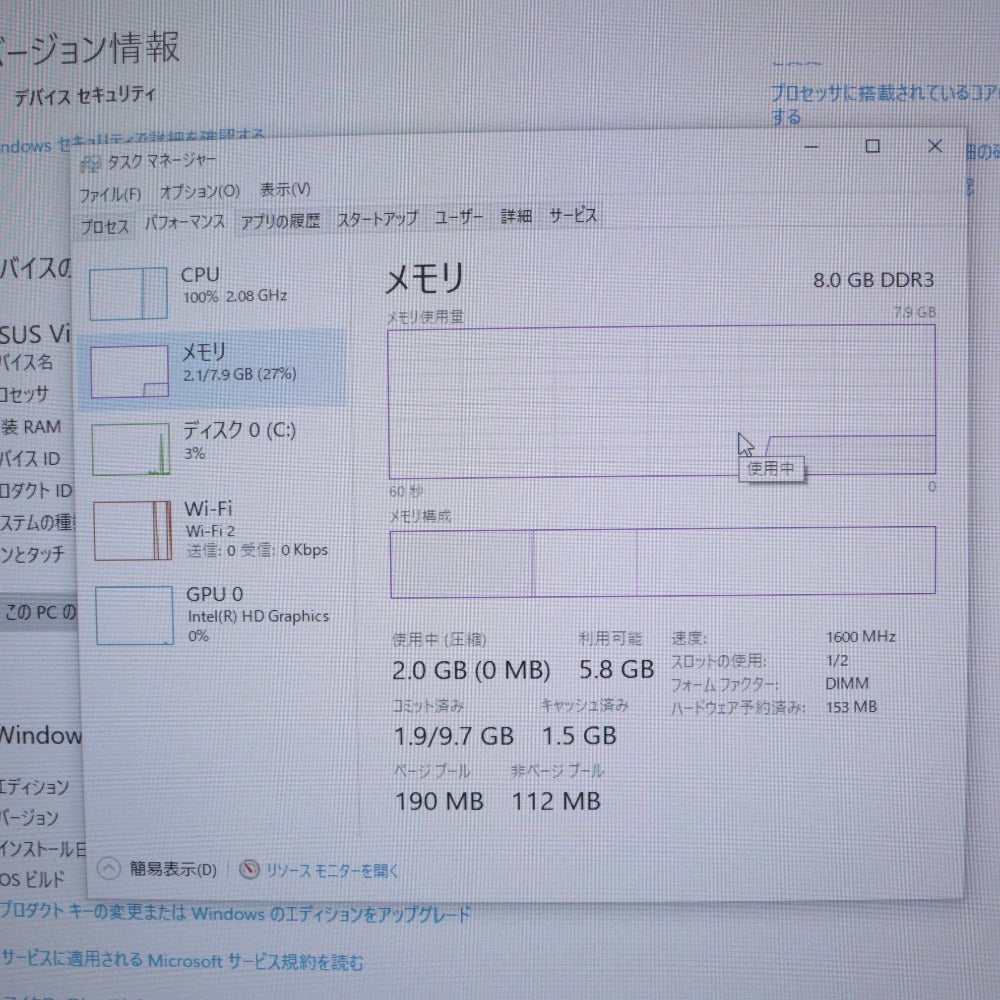Click the デバイス セキュリティ heading in Settings
1000x1000 pixels.
[84, 96]
